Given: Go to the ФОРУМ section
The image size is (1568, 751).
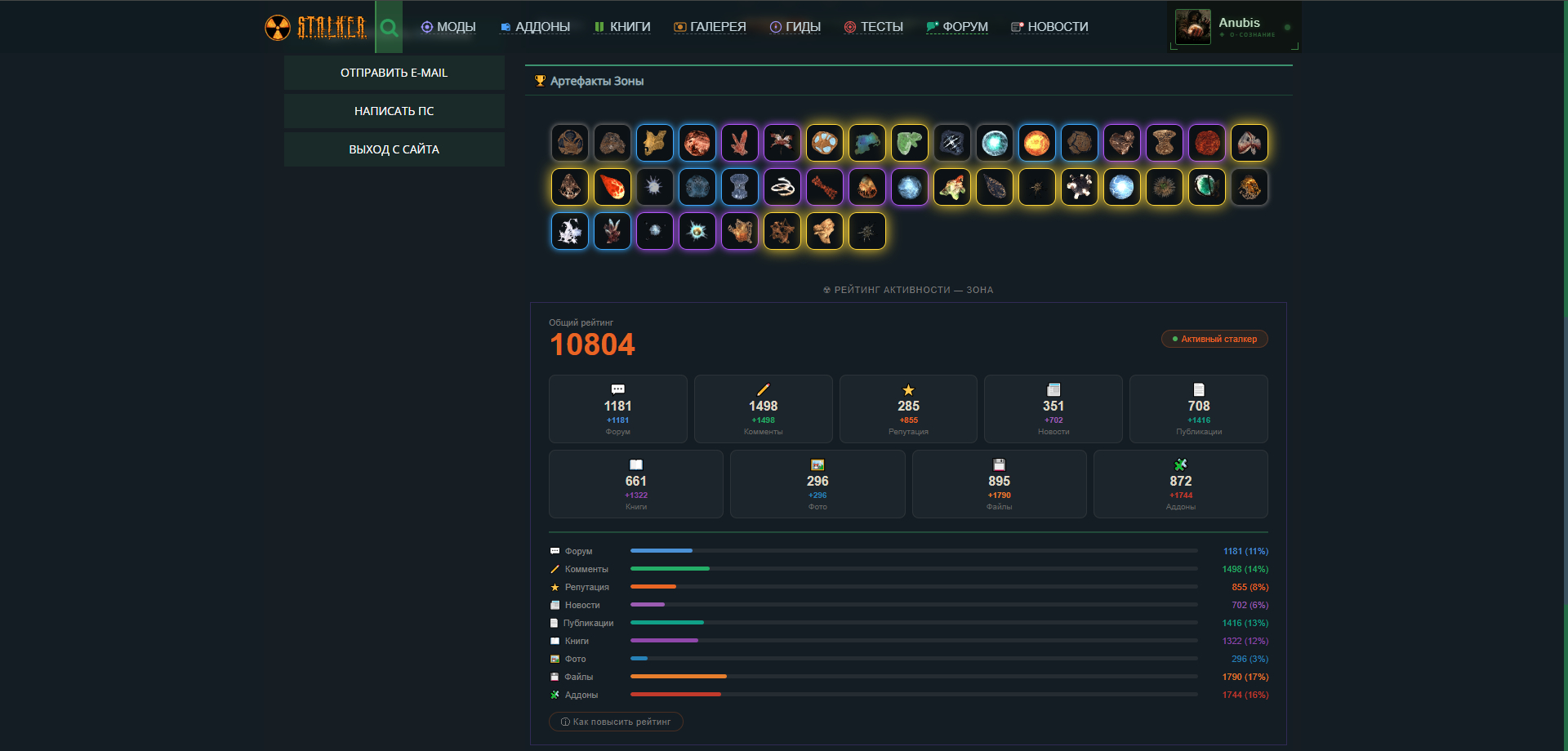Looking at the screenshot, I should click(x=957, y=27).
